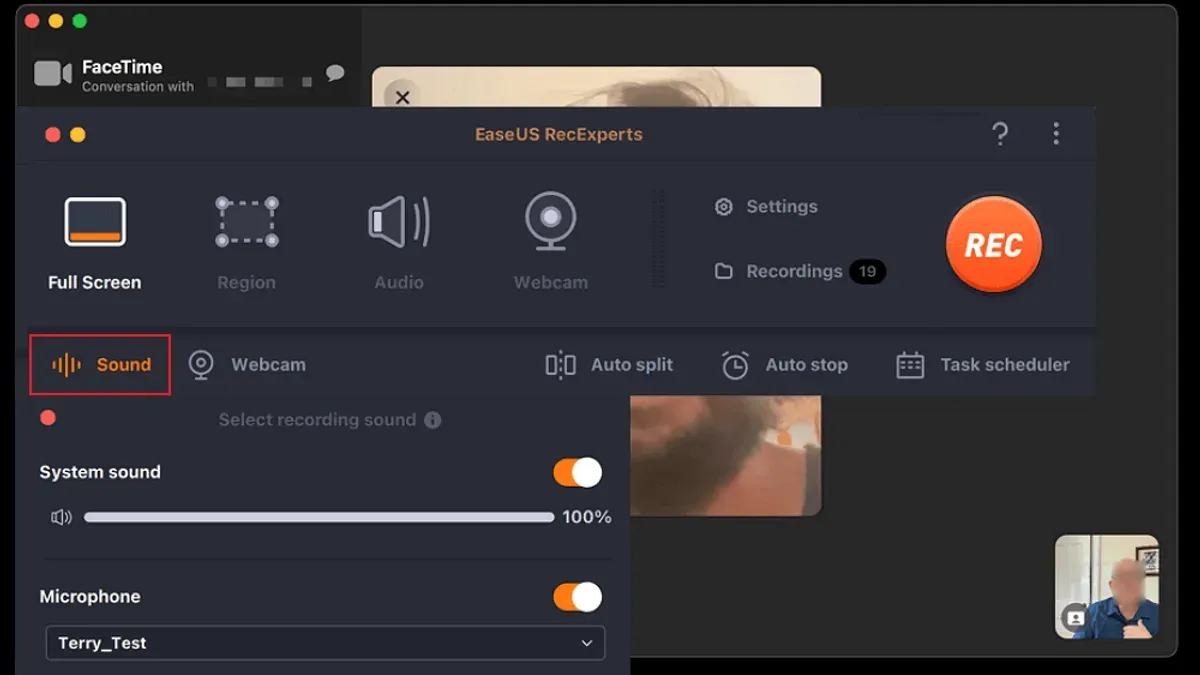Open the Auto stop option
1200x675 pixels.
tap(785, 365)
